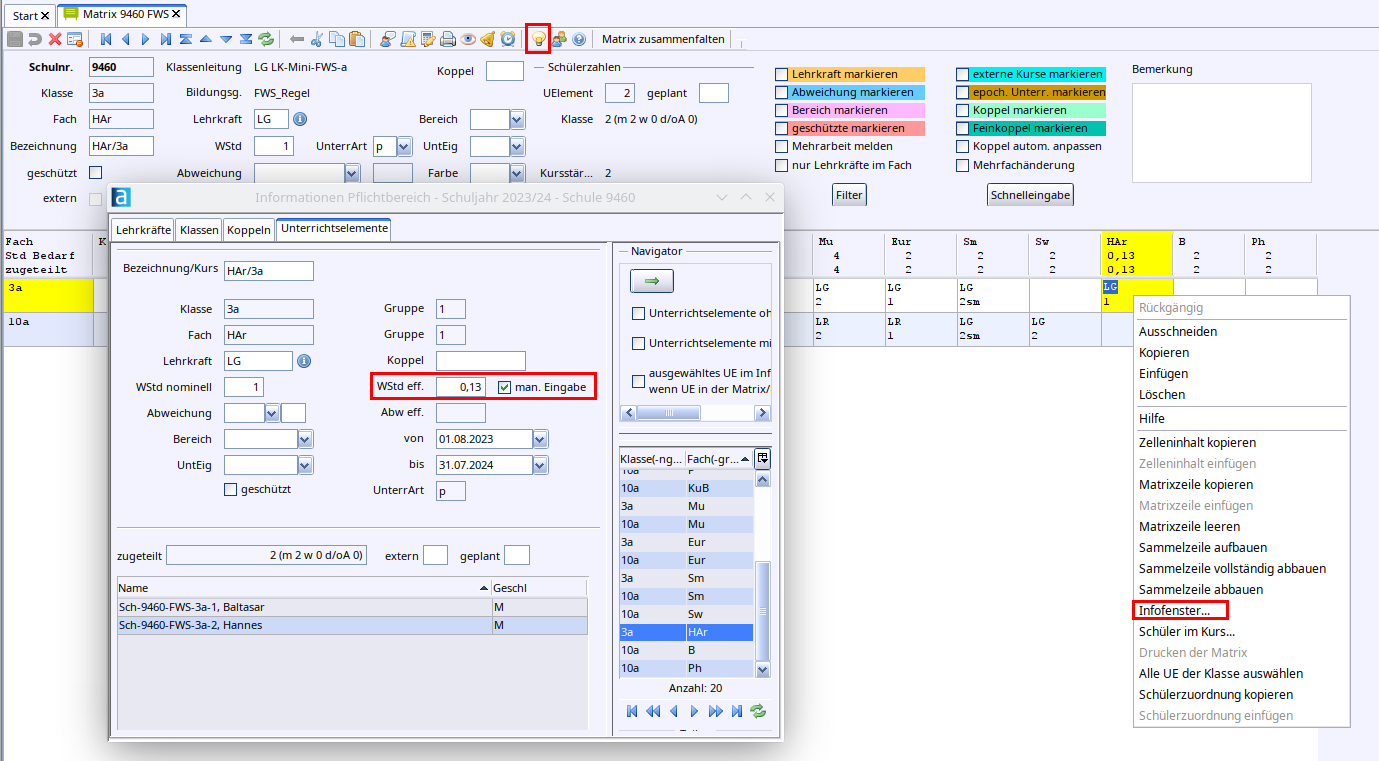Choose Matrixzeile kopieren in context menu

[x=1195, y=484]
